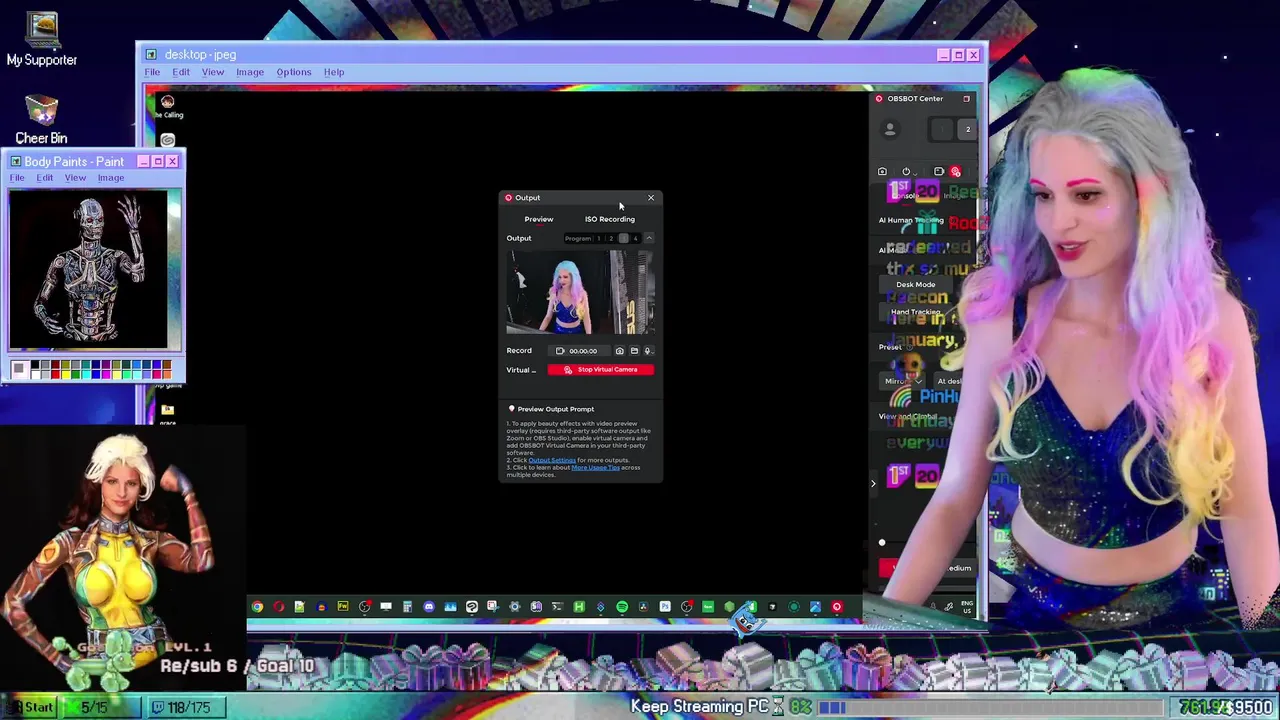This screenshot has width=1280, height=720.
Task: Open the Mirror dropdown in OBSBOT Center
Action: tap(903, 381)
